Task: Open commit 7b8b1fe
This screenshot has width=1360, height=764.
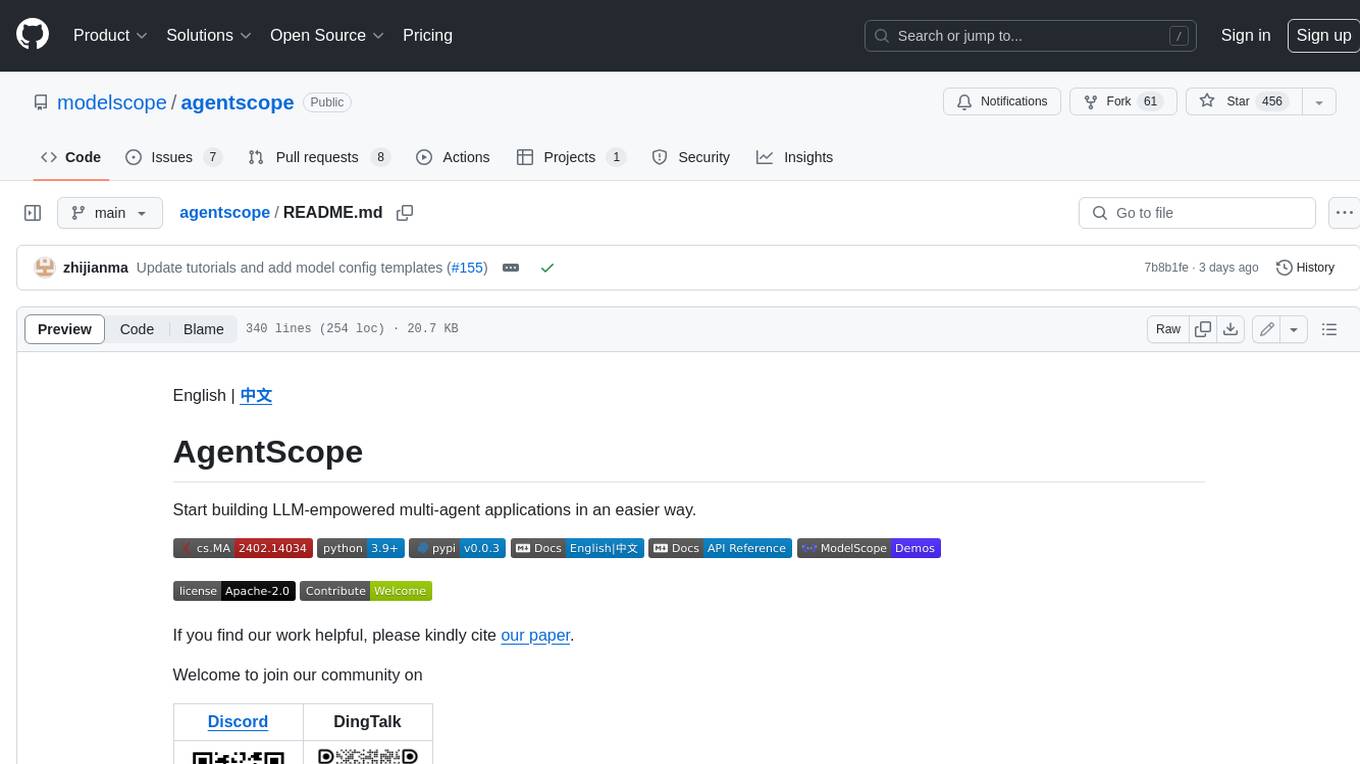Action: click(x=1166, y=268)
